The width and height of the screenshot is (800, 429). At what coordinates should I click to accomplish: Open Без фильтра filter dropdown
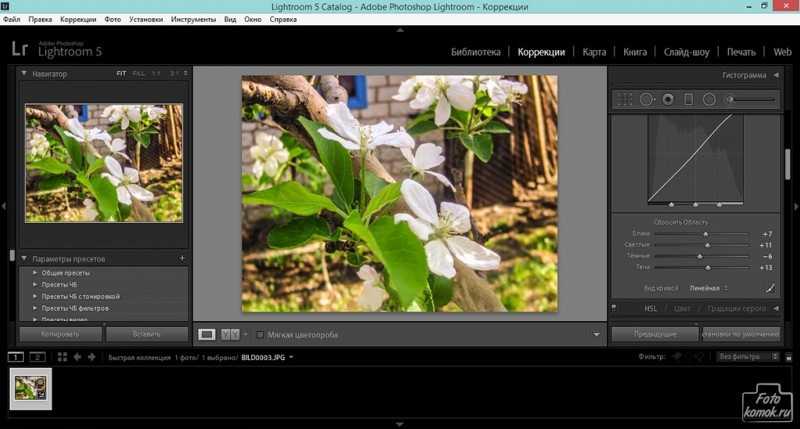pos(747,357)
